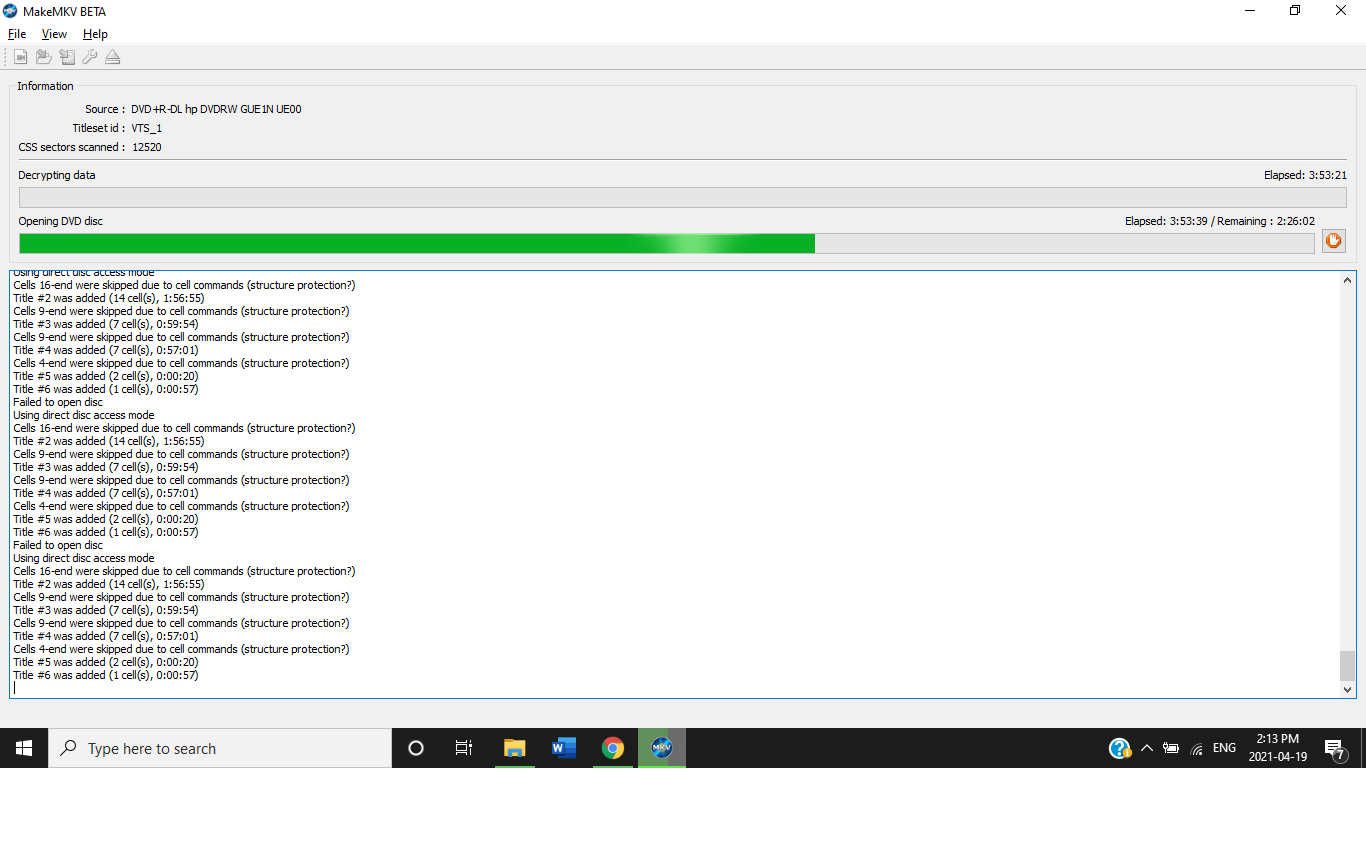
Task: Click the Titleset id value VTS_1
Action: coord(146,128)
